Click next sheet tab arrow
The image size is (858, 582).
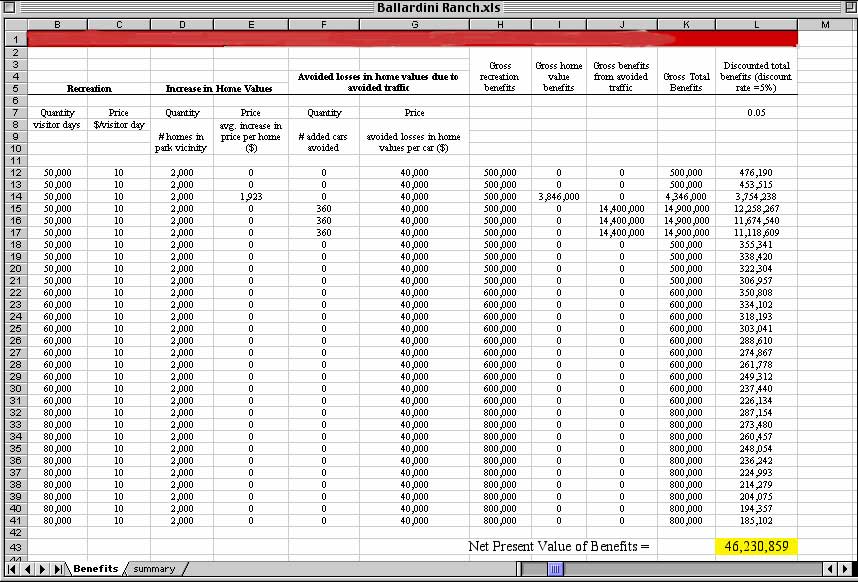[x=42, y=569]
